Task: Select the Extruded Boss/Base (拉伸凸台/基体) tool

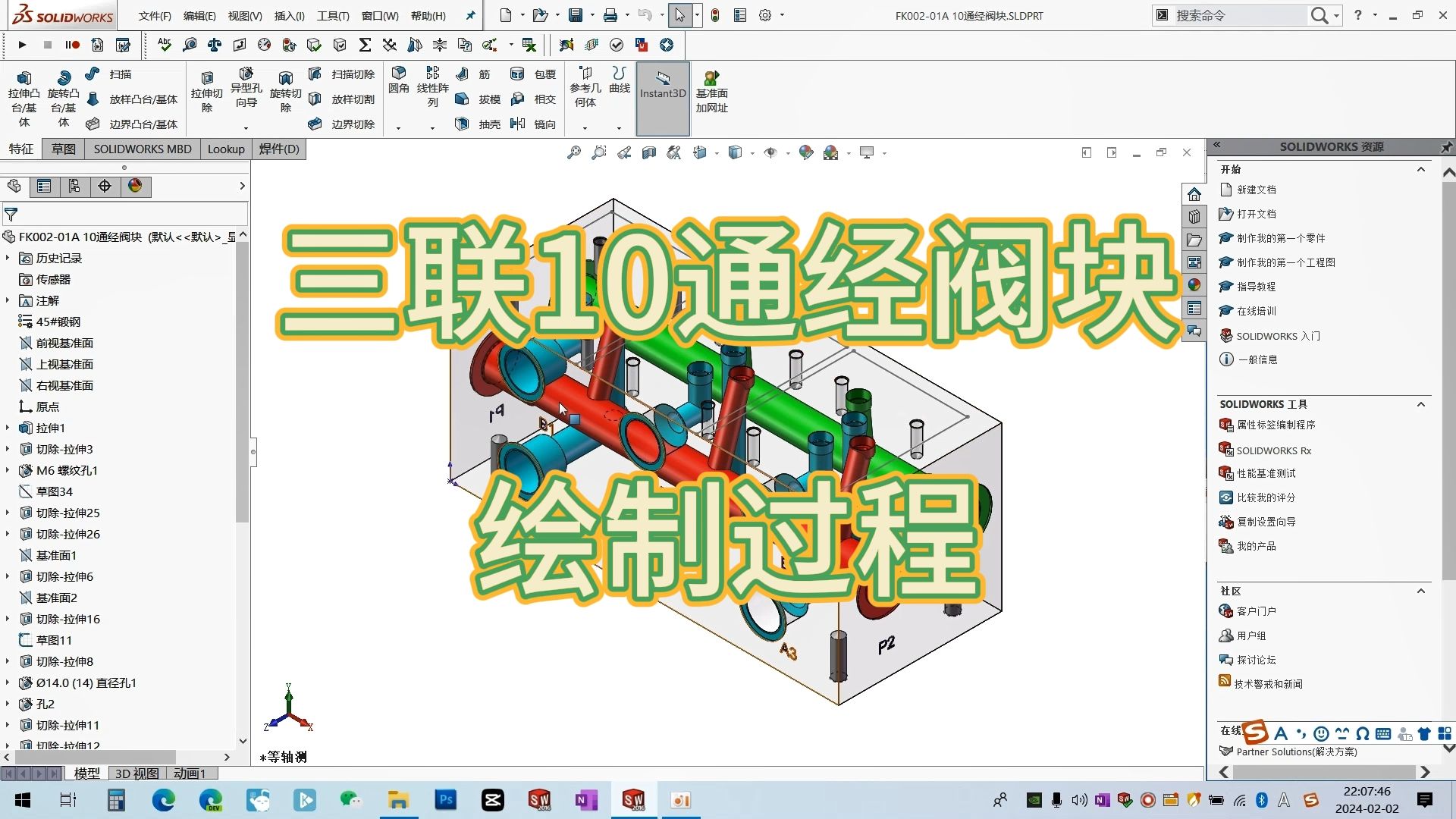Action: 24,99
